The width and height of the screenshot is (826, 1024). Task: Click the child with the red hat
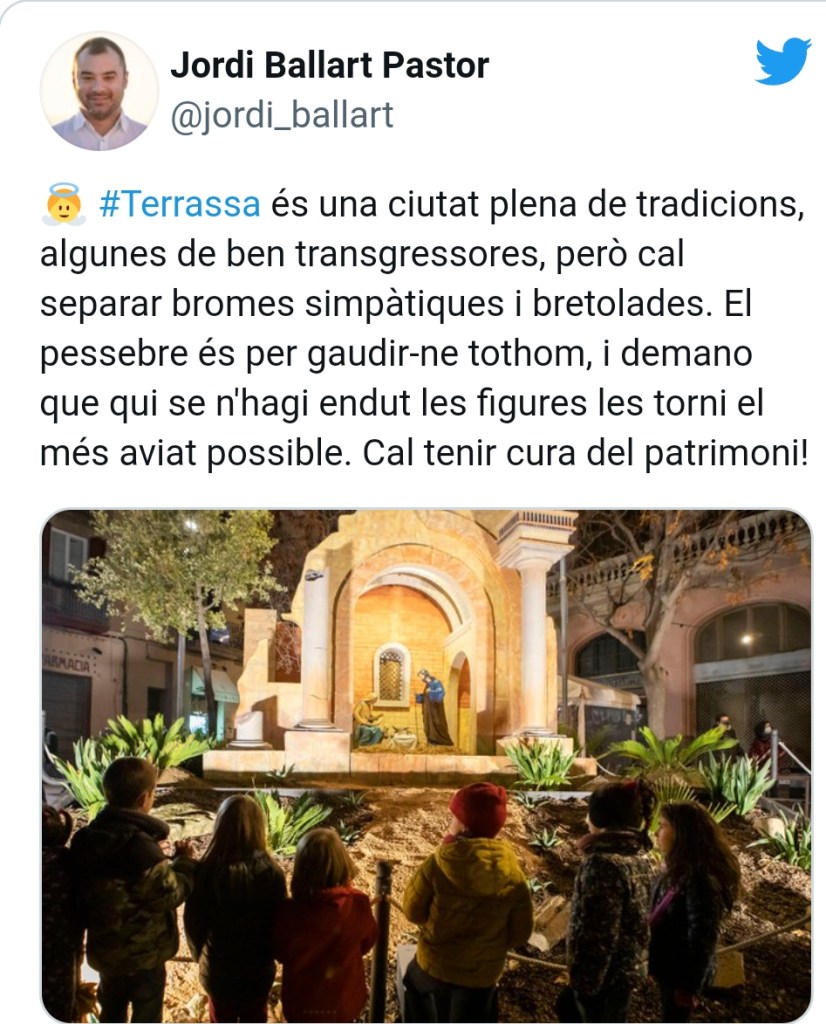tap(478, 809)
